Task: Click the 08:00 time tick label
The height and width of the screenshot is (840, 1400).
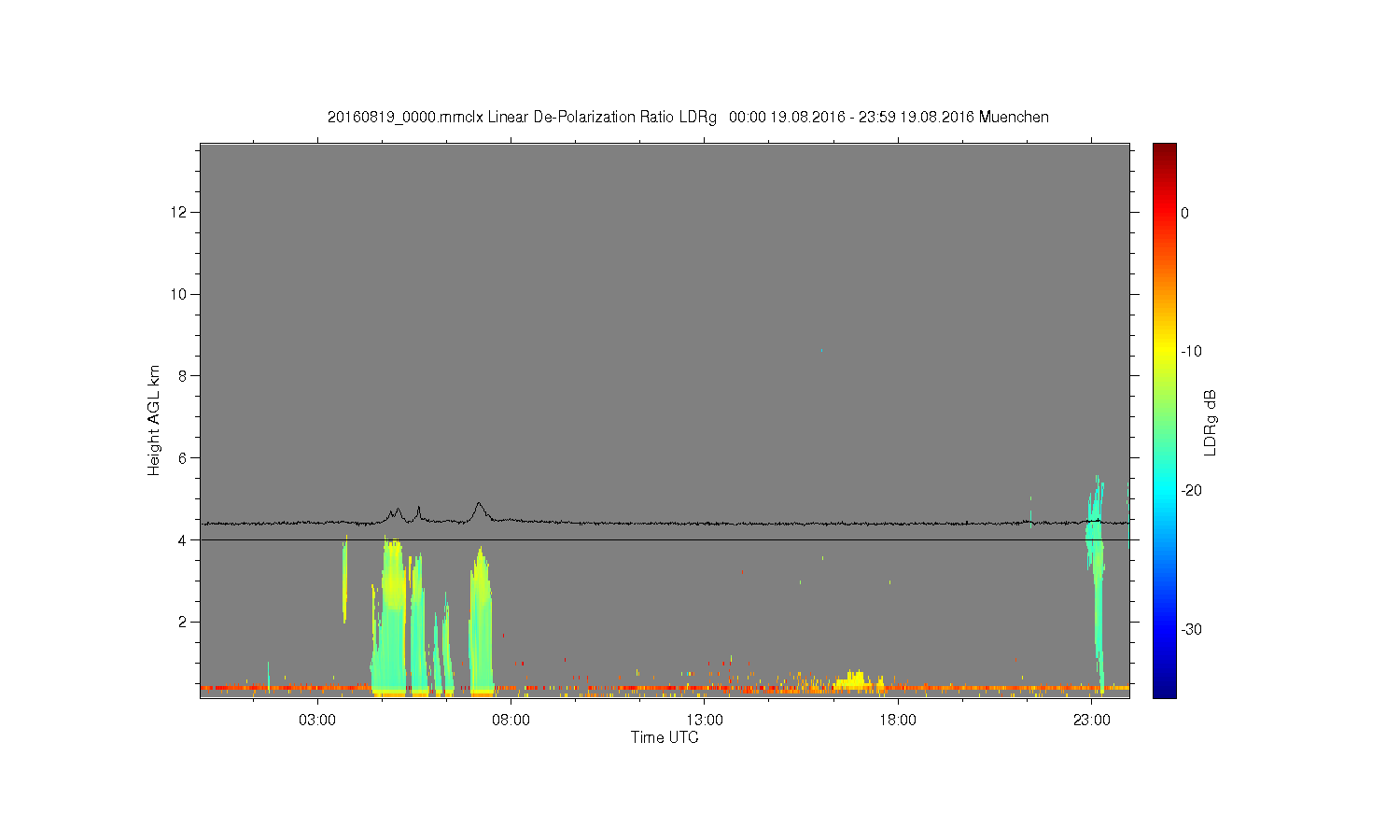Action: 511,720
